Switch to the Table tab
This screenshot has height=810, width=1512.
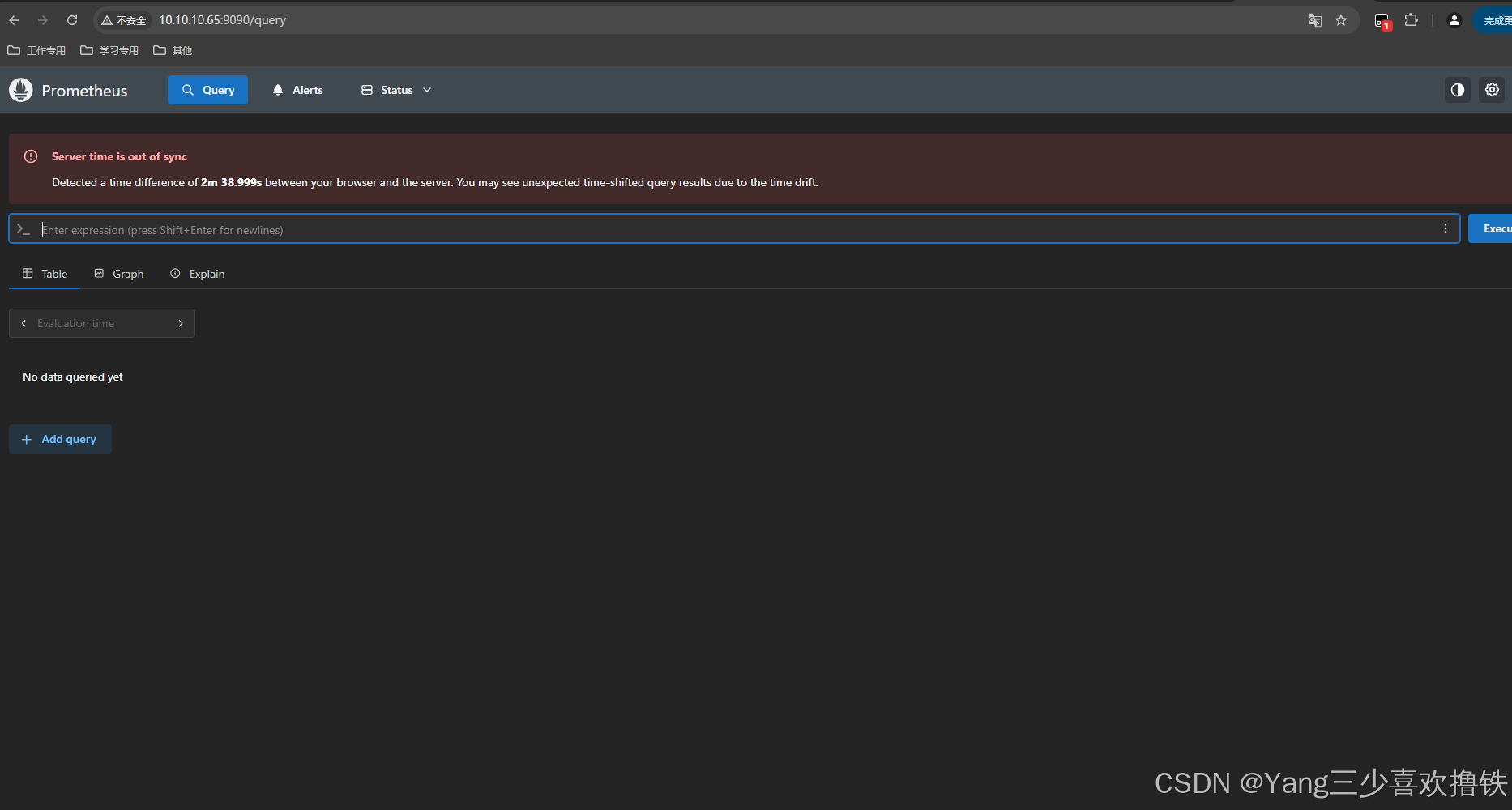[45, 274]
